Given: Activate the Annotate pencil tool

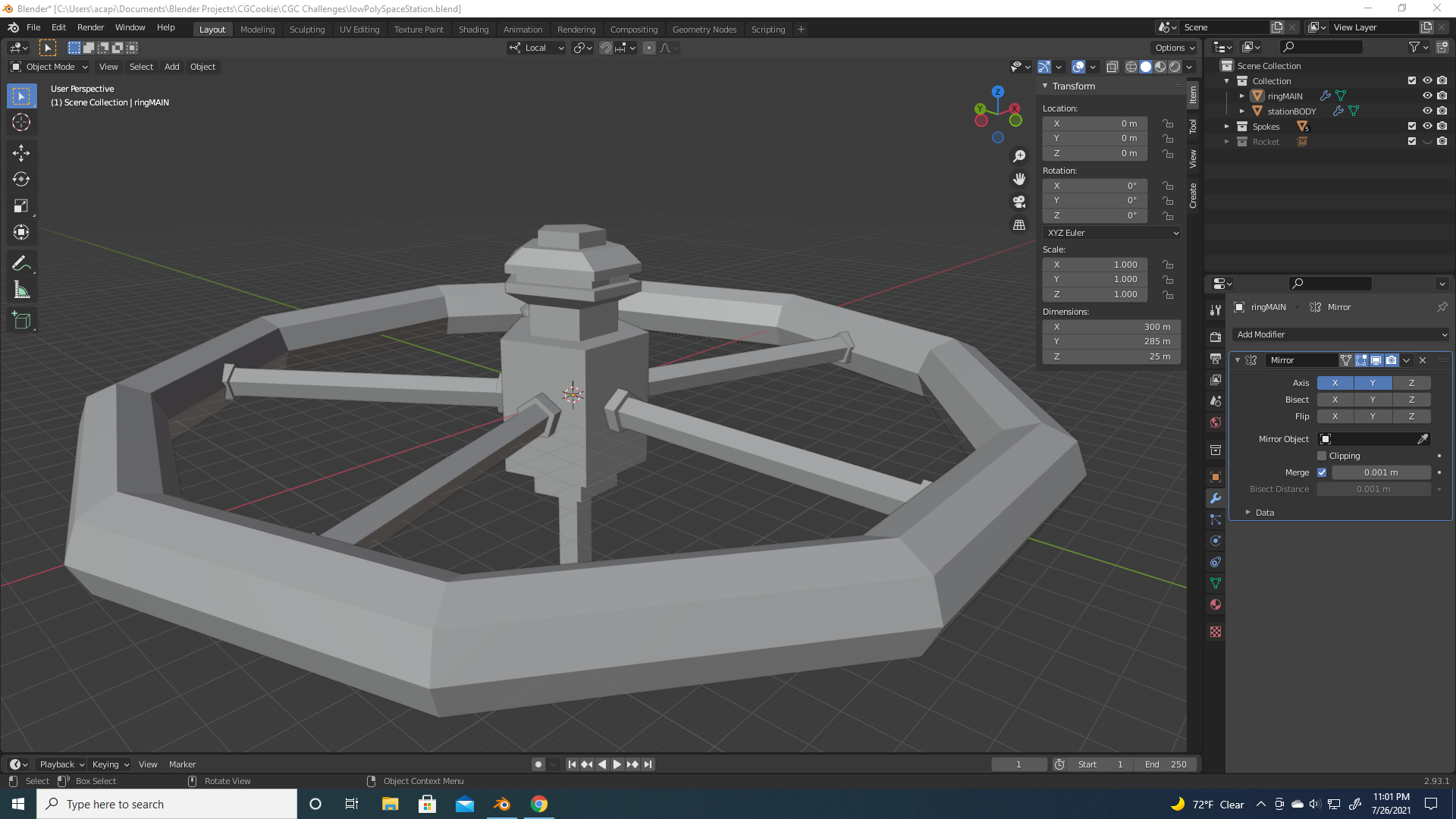Looking at the screenshot, I should point(21,264).
